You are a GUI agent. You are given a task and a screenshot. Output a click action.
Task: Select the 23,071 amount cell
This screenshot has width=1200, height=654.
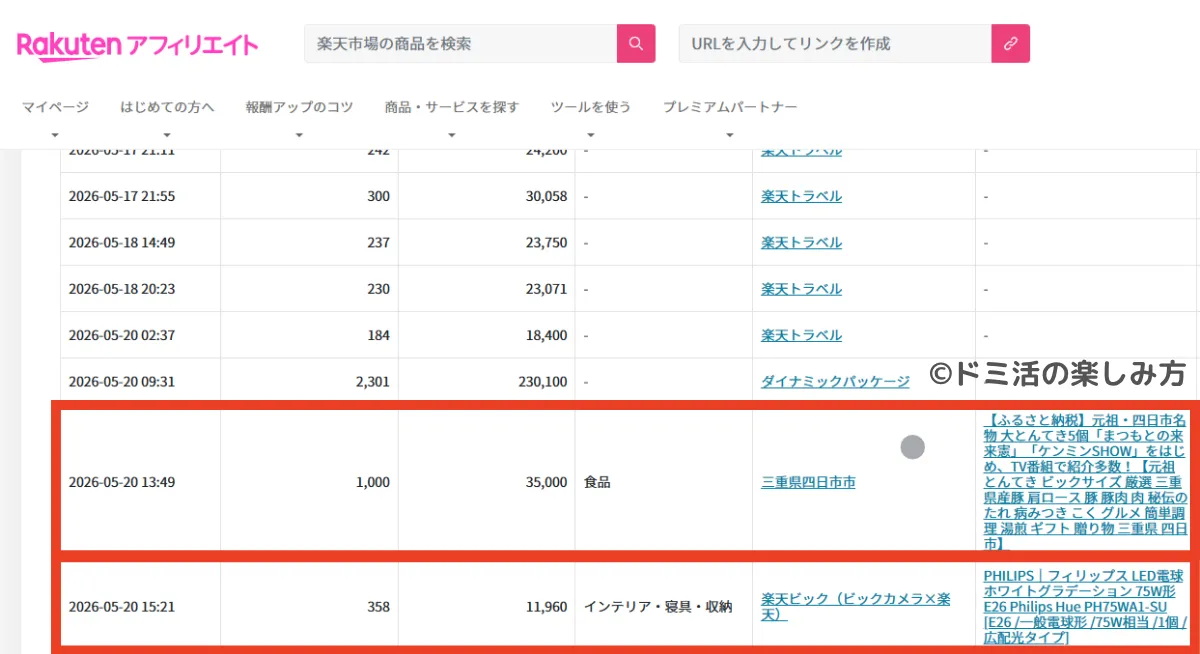click(487, 289)
